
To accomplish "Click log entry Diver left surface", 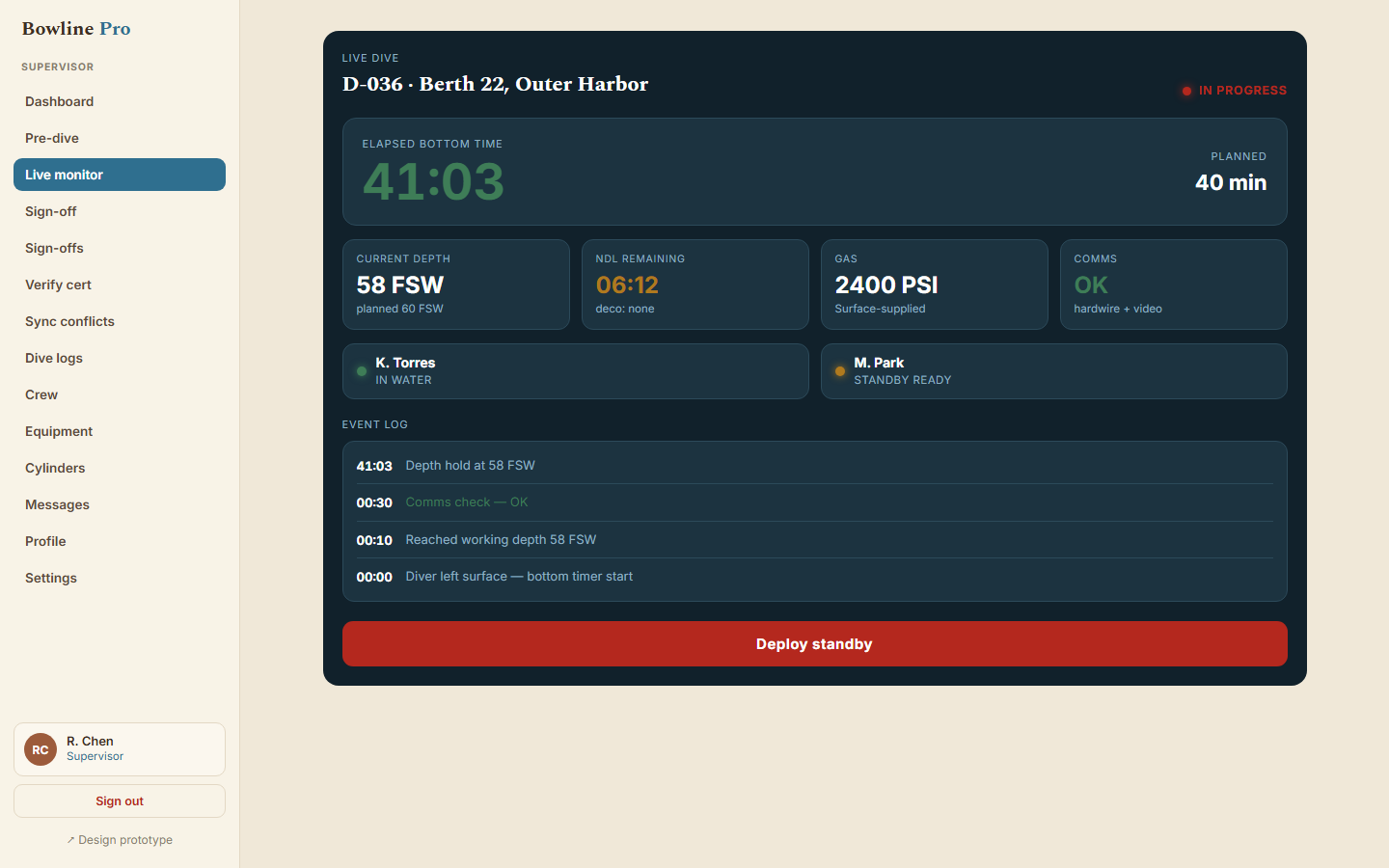I will [814, 577].
